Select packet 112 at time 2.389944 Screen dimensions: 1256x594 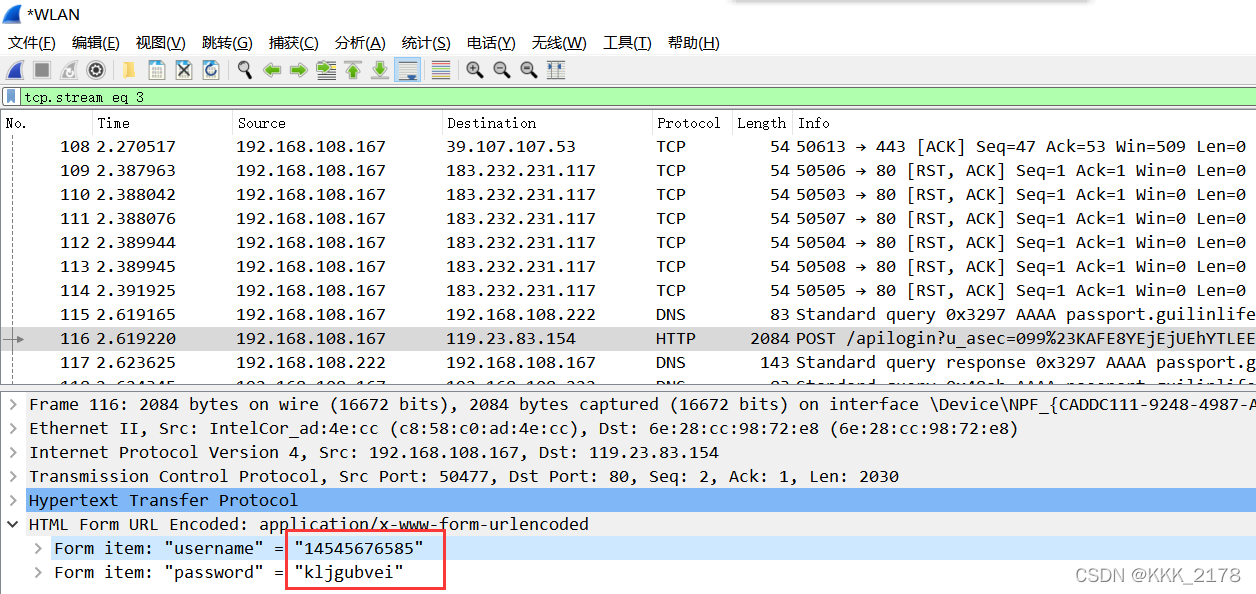(x=628, y=243)
